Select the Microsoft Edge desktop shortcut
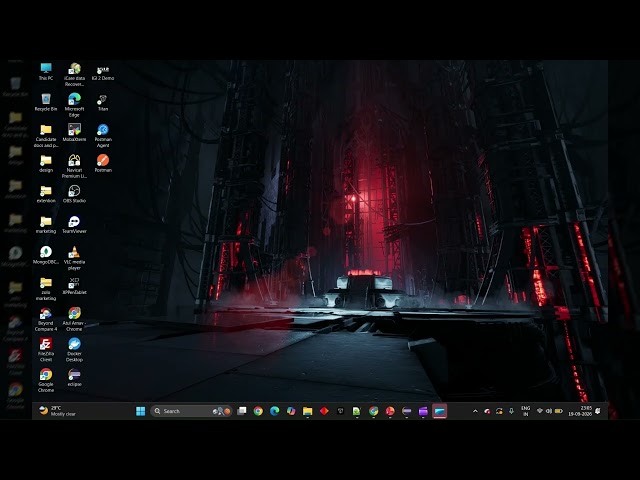640x480 pixels. tap(74, 105)
